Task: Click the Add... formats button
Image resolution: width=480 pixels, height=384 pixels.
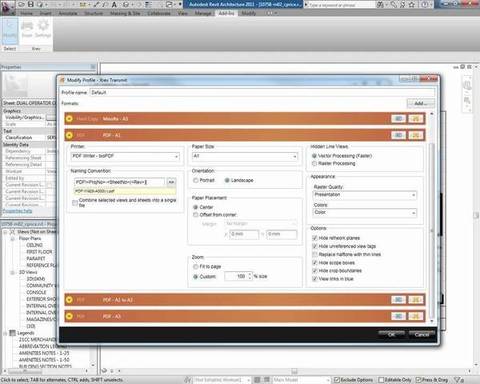Action: tap(421, 104)
